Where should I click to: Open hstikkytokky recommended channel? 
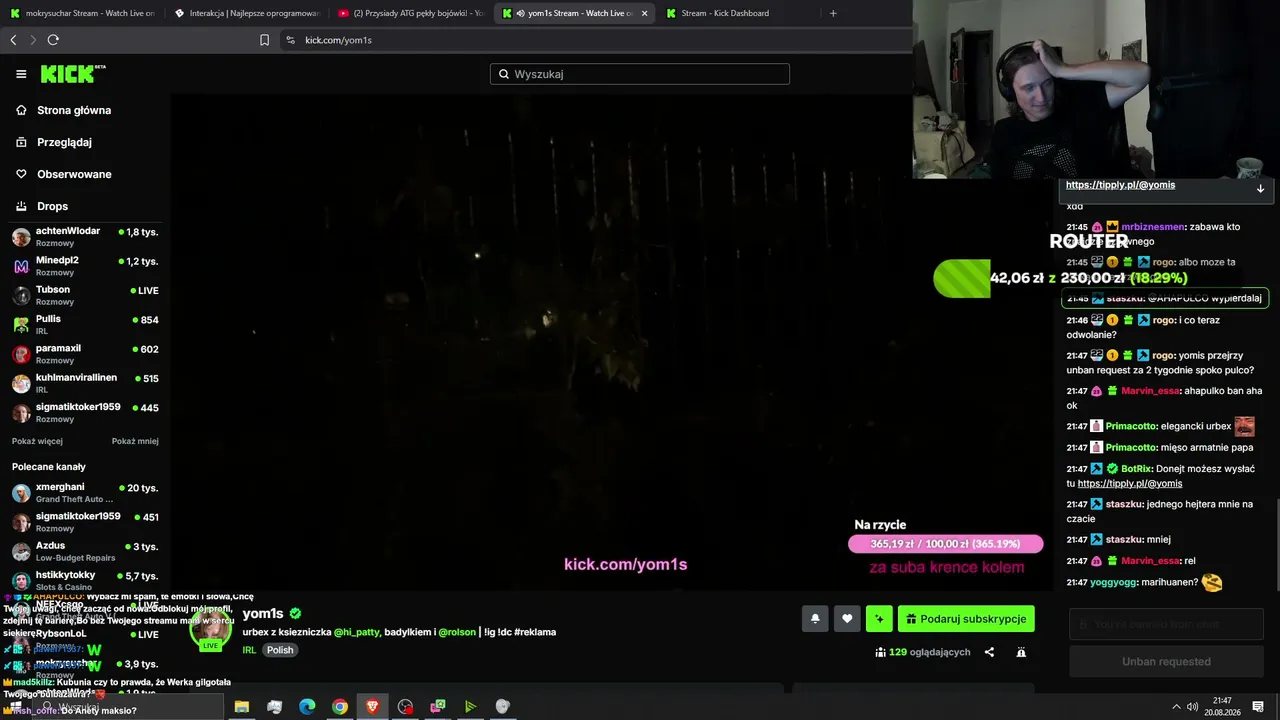85,580
